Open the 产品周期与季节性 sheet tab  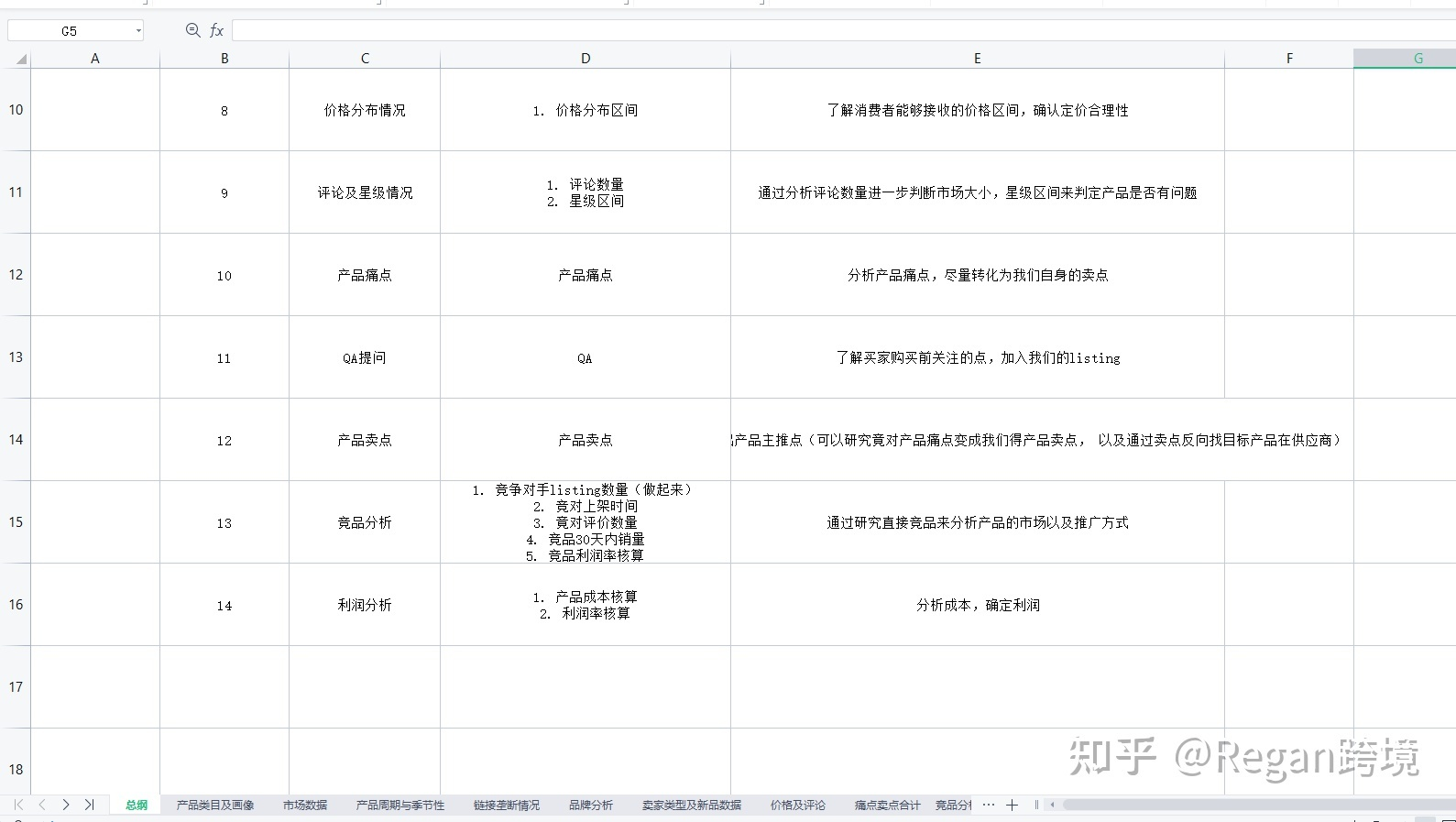coord(400,805)
